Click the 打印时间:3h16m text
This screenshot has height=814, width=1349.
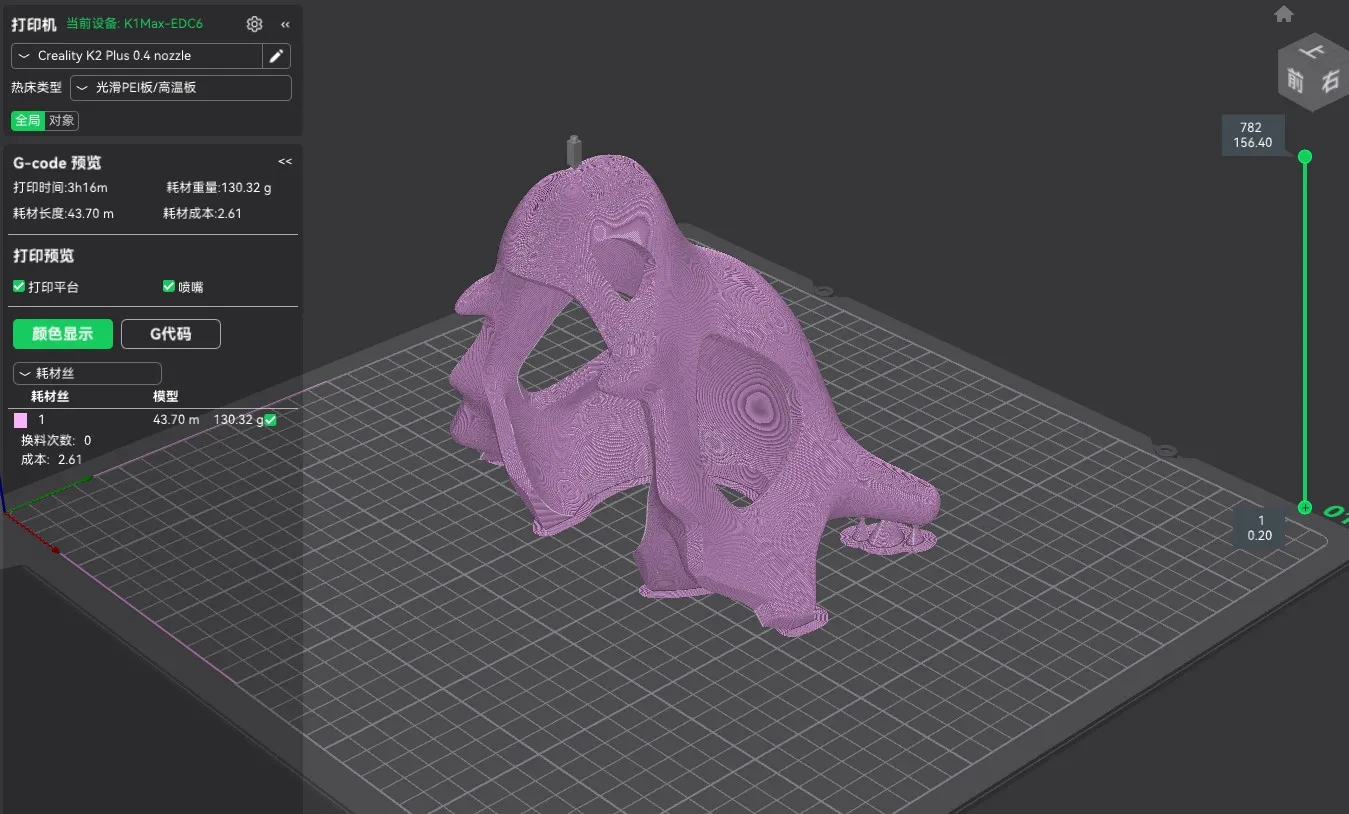pyautogui.click(x=60, y=188)
